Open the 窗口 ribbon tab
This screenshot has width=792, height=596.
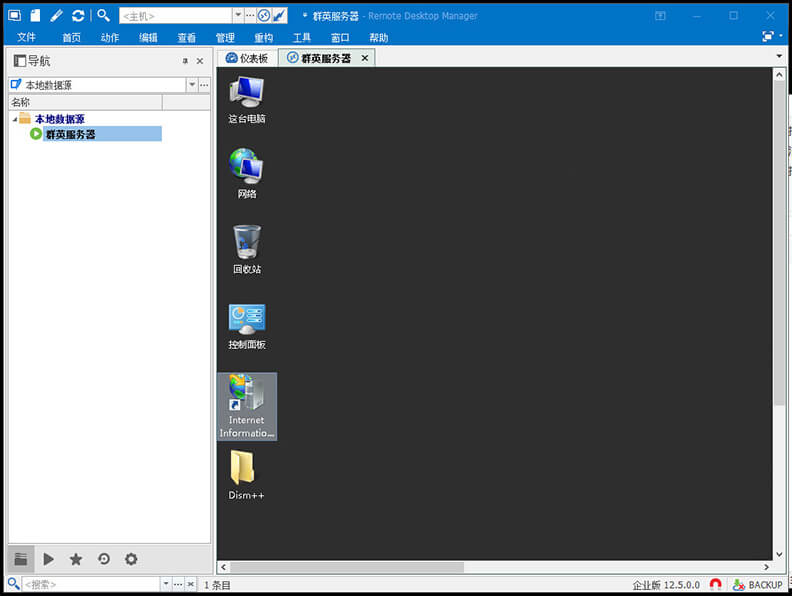[340, 37]
